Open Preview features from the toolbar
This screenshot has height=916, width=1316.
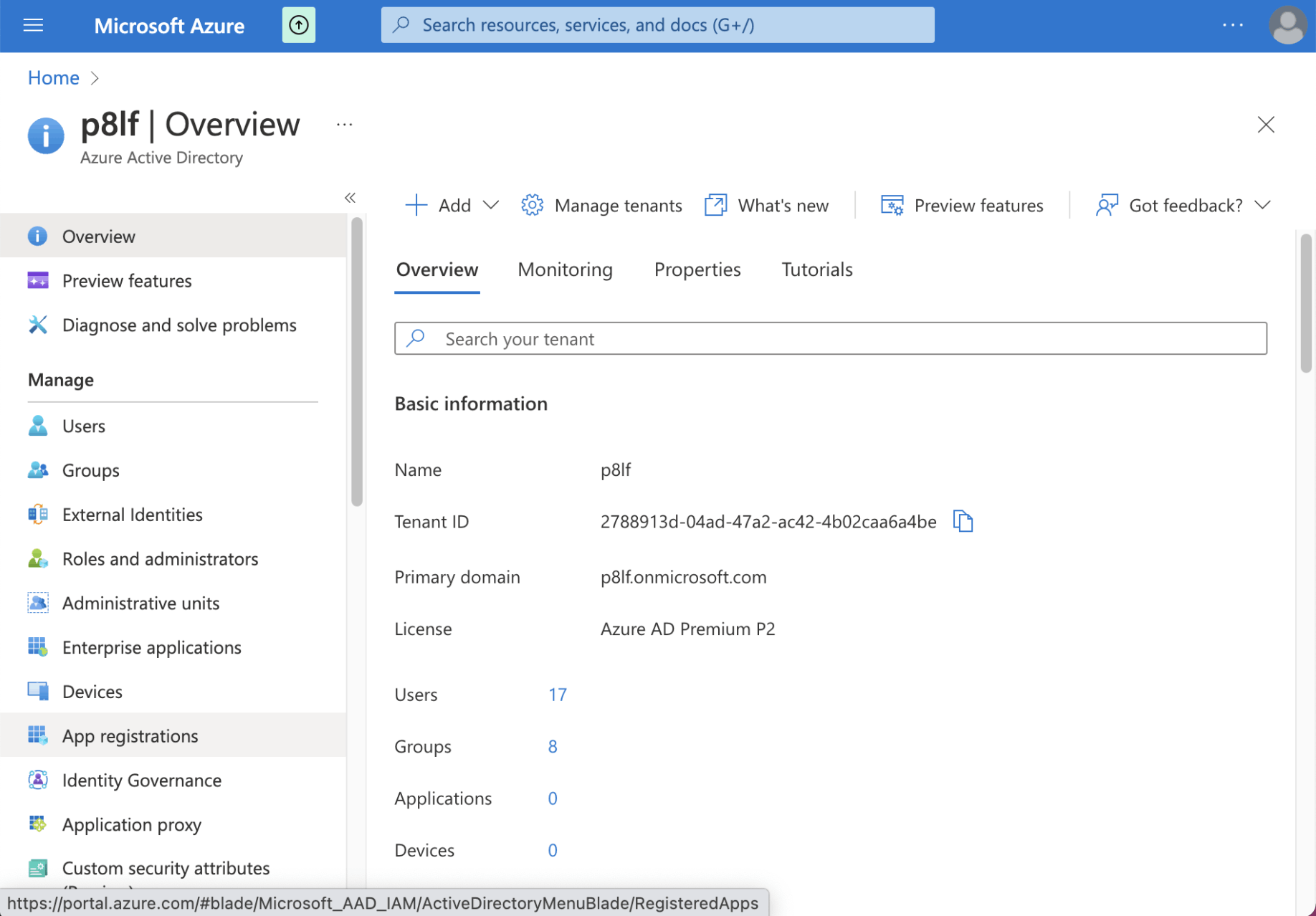pos(962,206)
